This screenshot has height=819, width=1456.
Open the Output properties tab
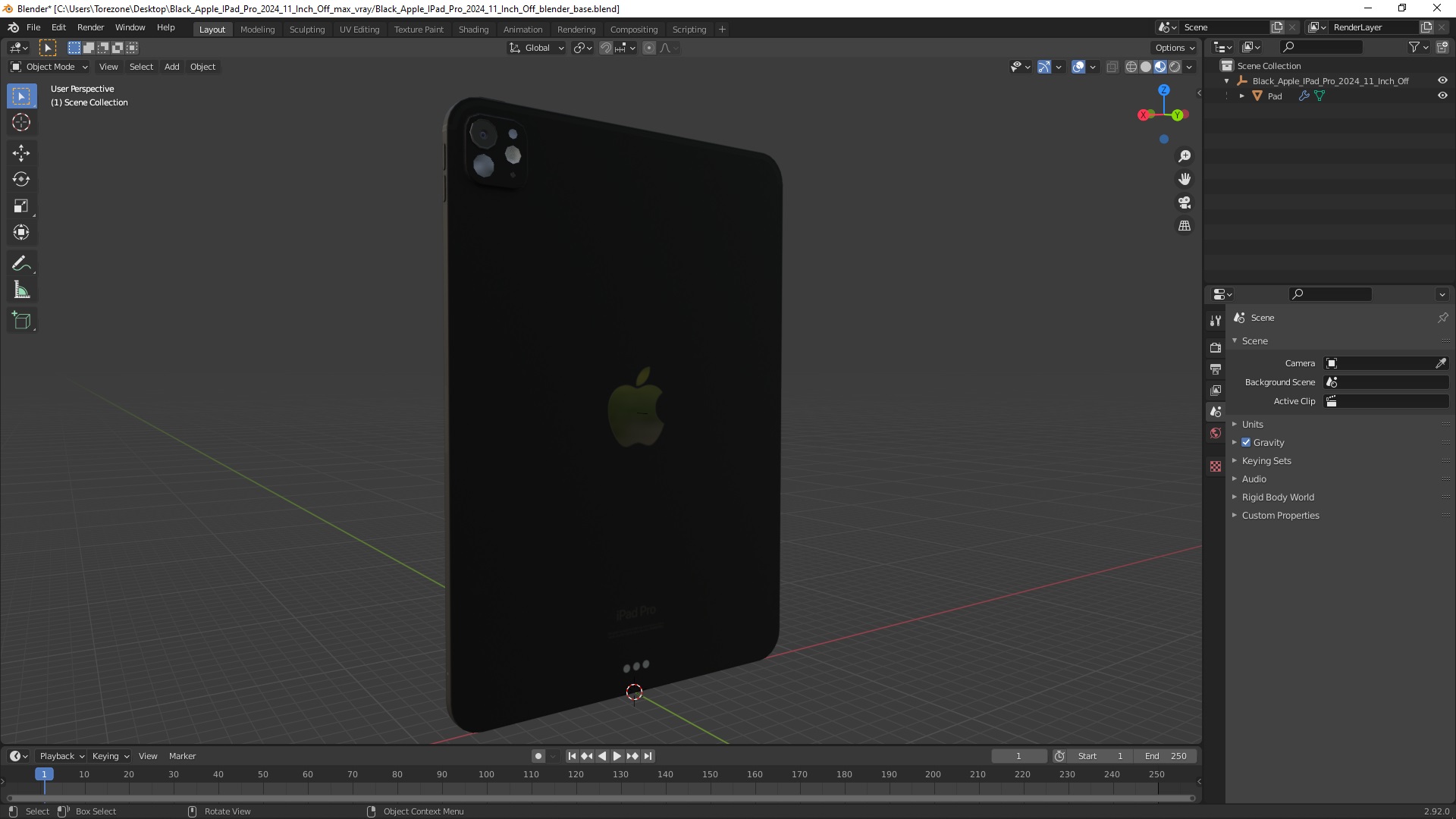coord(1216,369)
